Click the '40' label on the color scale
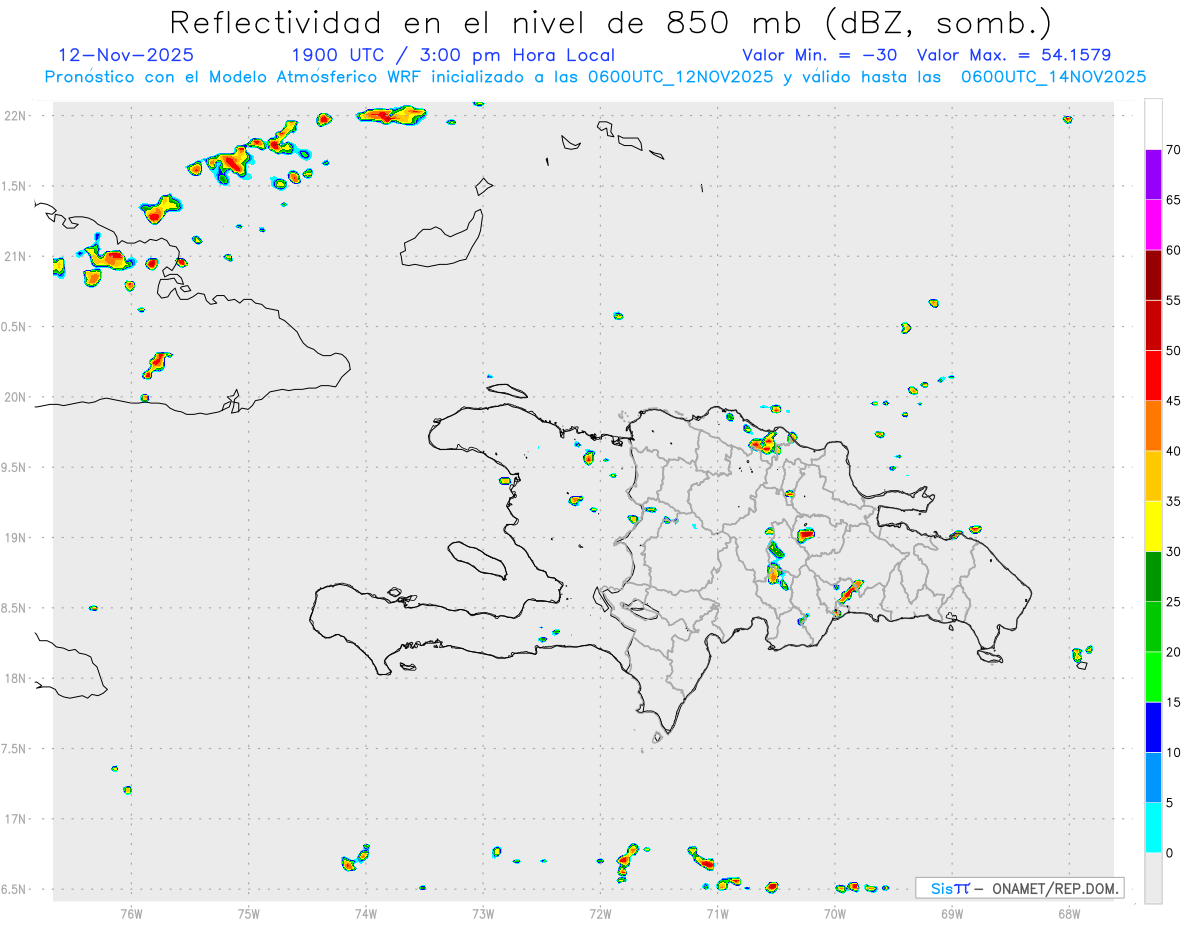 click(x=1173, y=451)
